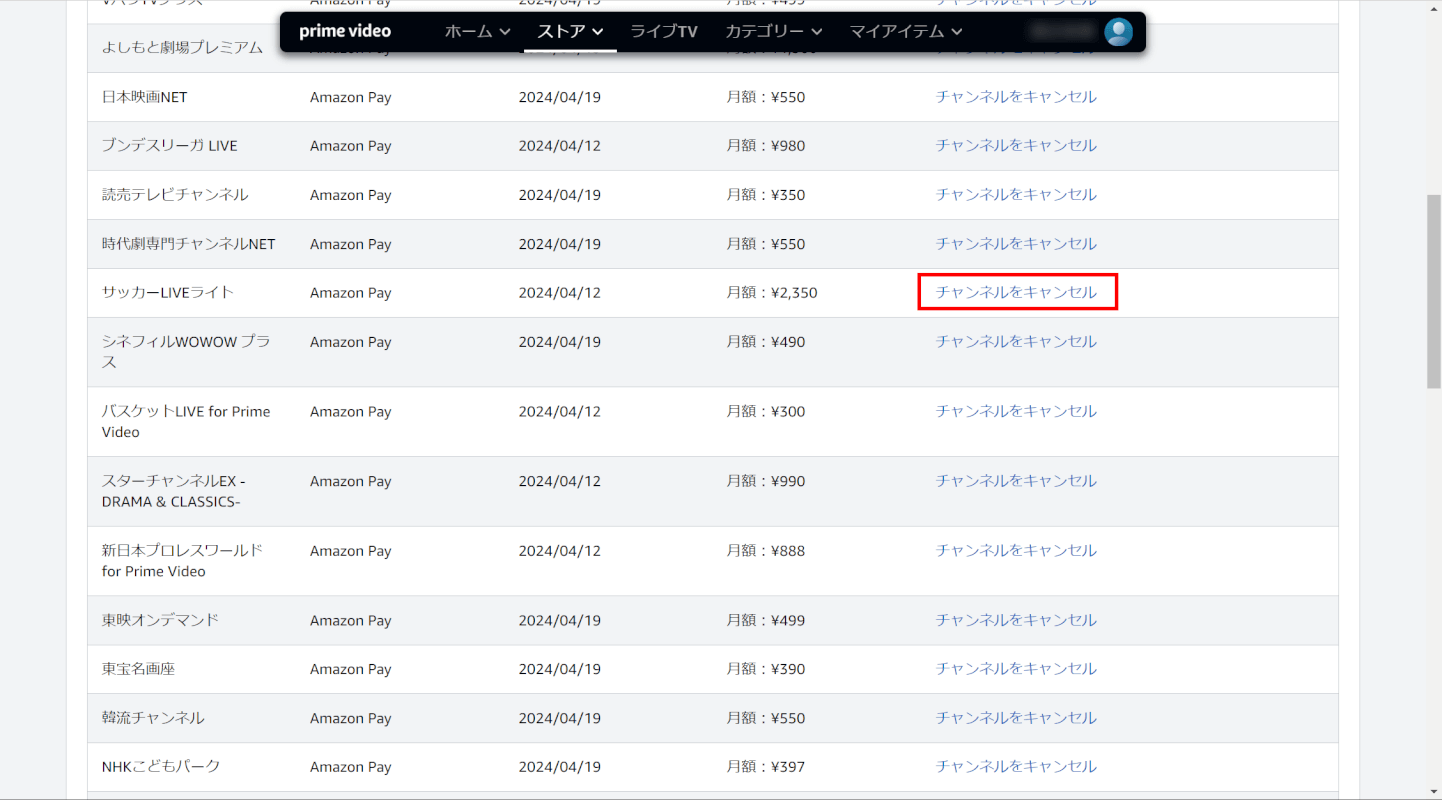Open the Prime Video logo homepage

coord(345,31)
